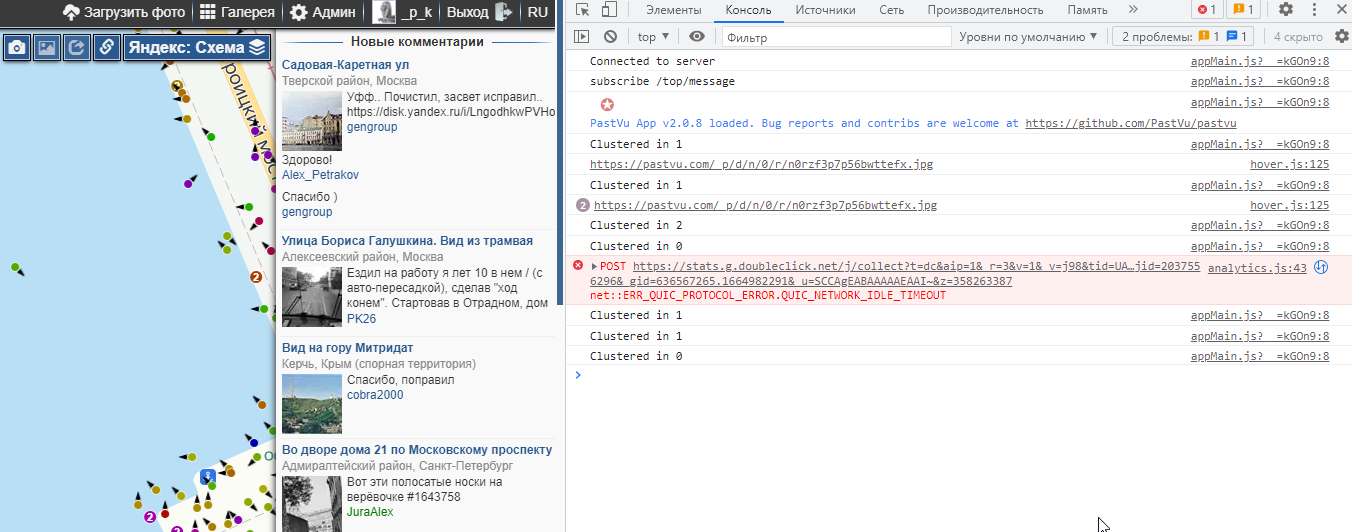Viewport: 1352px width, 532px height.
Task: Click the 4 скрыто hidden messages label
Action: [x=1298, y=36]
